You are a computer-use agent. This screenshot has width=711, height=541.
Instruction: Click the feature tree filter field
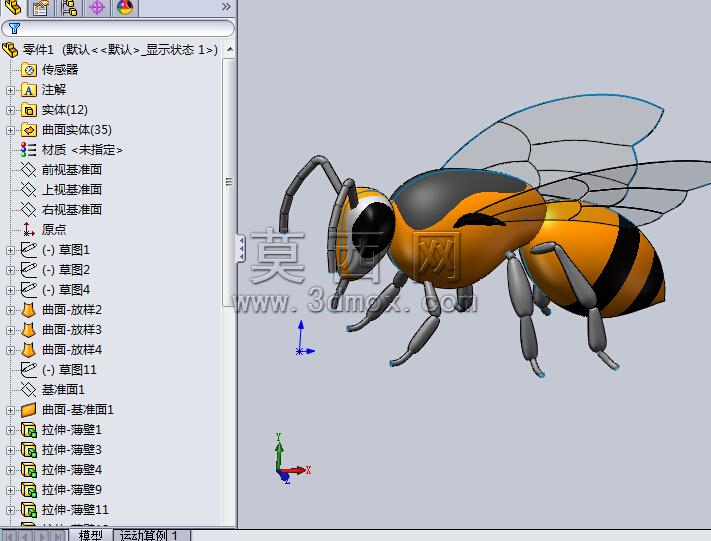118,29
